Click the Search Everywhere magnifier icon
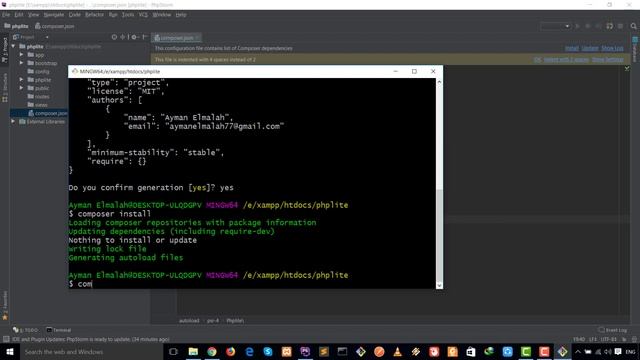Image resolution: width=640 pixels, height=360 pixels. coord(633,26)
